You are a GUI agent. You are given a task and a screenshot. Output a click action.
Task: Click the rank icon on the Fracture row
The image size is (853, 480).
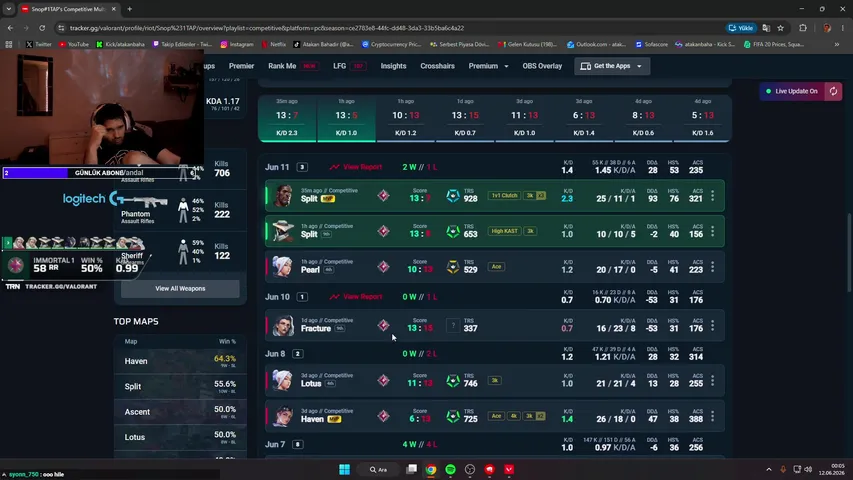[384, 325]
